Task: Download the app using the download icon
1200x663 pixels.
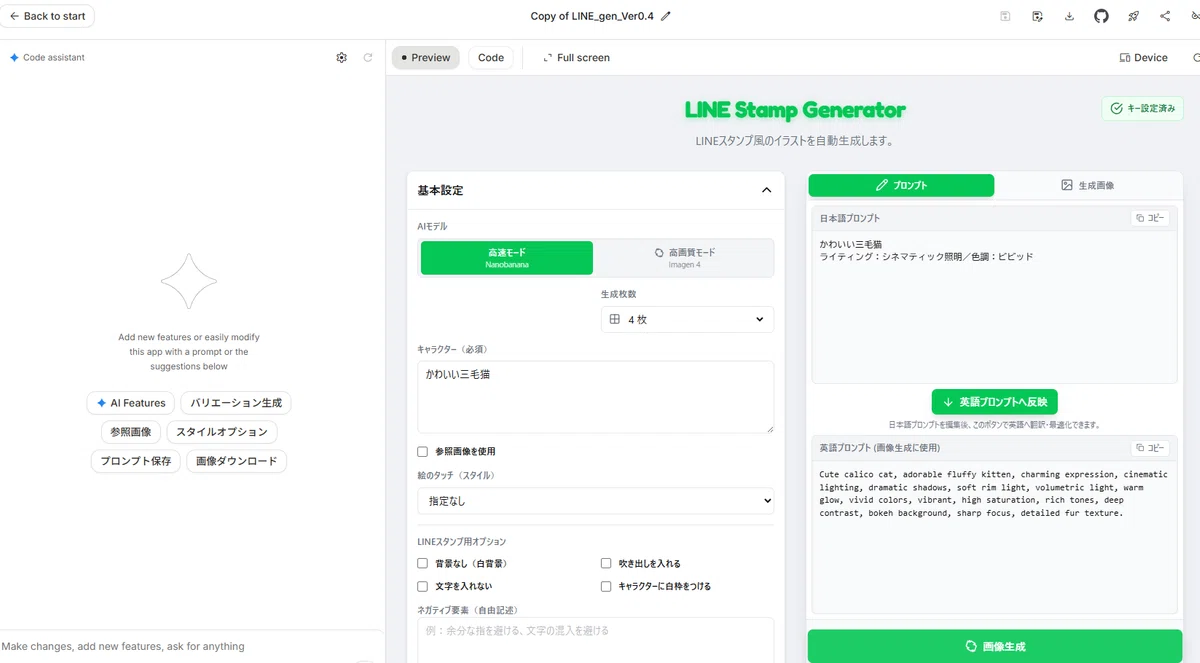Action: (x=1070, y=16)
